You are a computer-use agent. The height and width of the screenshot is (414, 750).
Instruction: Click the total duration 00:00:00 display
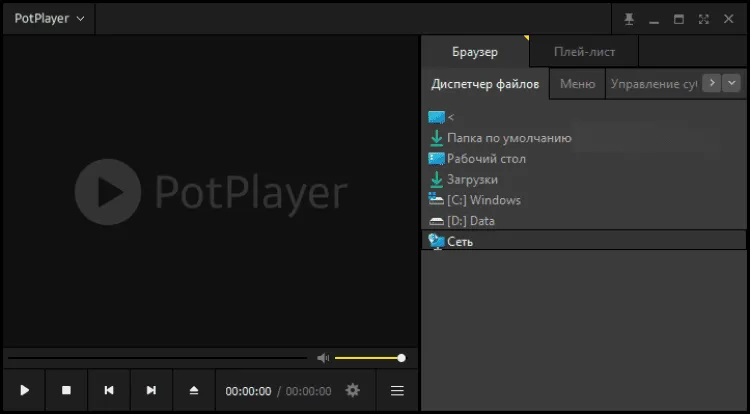tap(309, 391)
